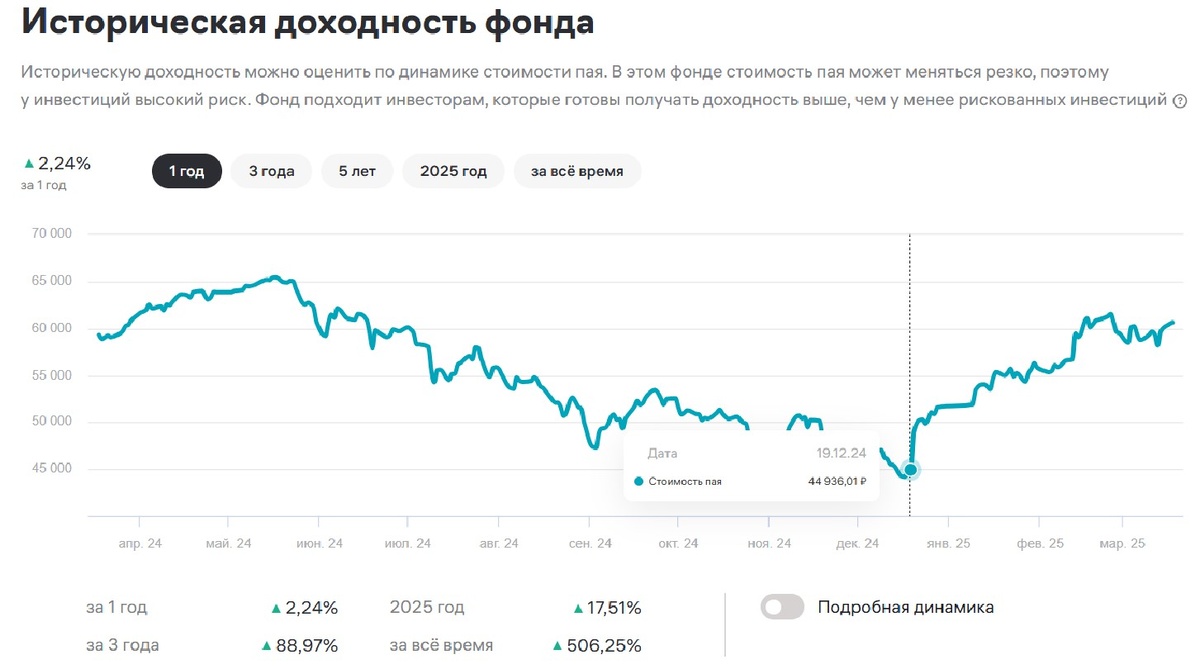Click the "506,25%" total return value
The width and height of the screenshot is (1200, 669).
602,644
